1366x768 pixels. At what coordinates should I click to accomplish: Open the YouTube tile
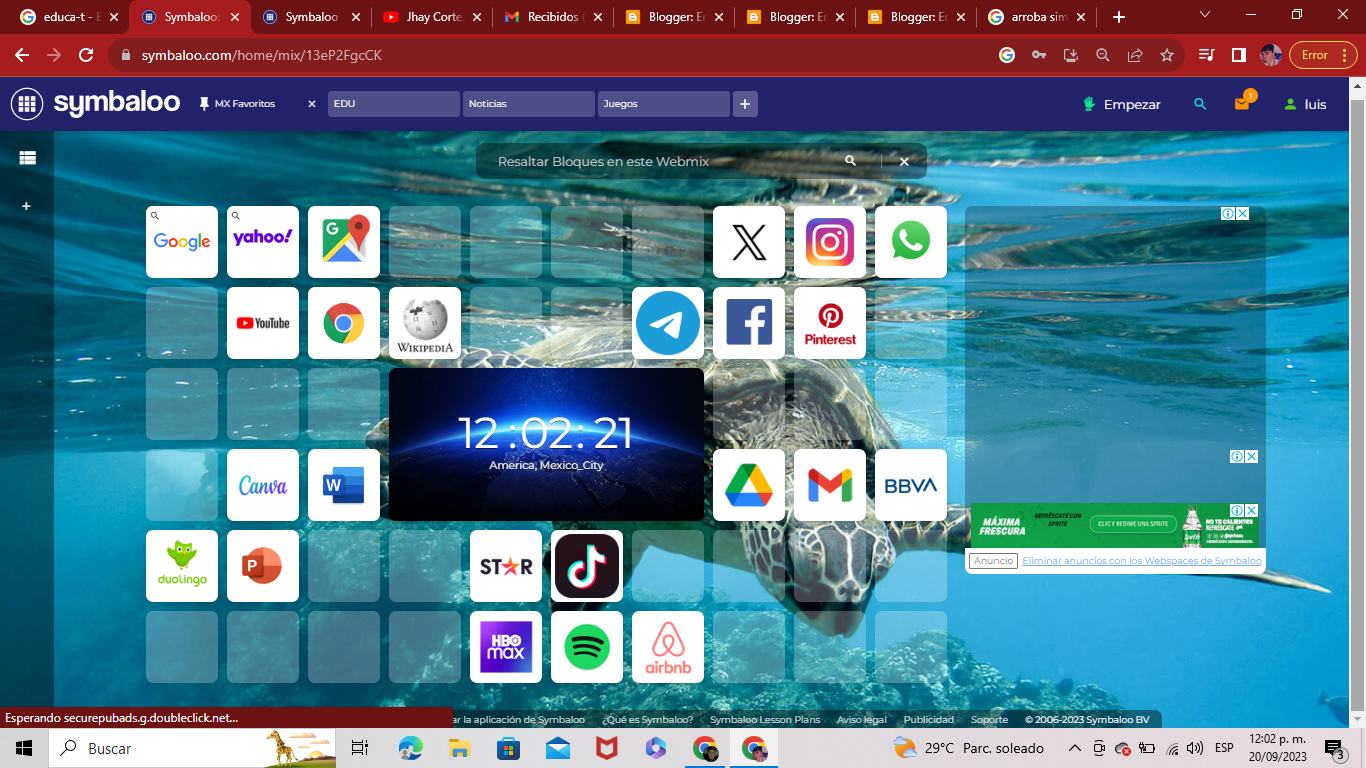coord(263,323)
